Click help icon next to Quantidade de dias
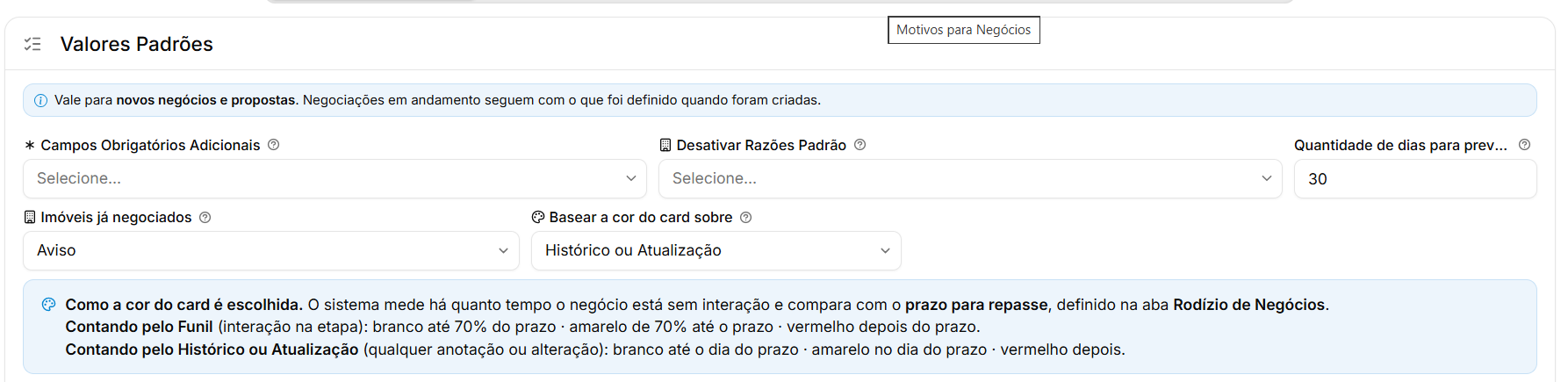 [1525, 145]
